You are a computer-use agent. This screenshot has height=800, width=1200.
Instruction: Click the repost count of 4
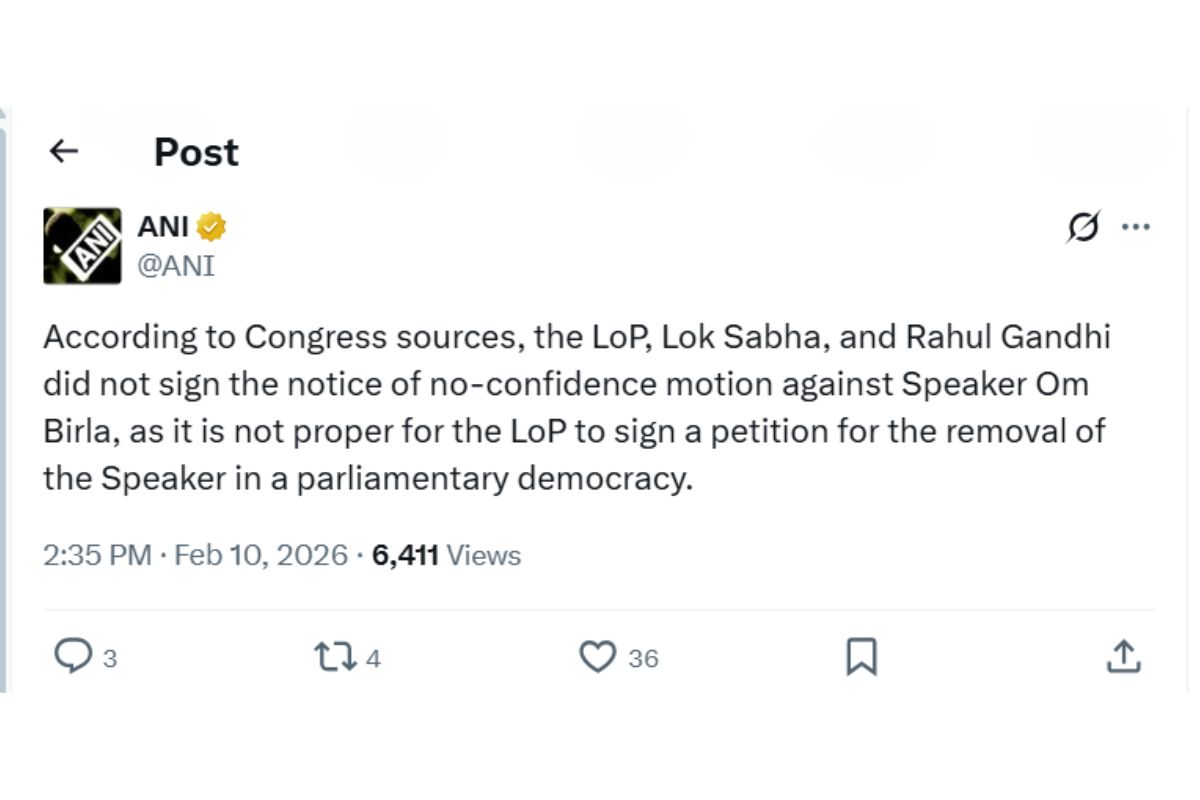(373, 659)
